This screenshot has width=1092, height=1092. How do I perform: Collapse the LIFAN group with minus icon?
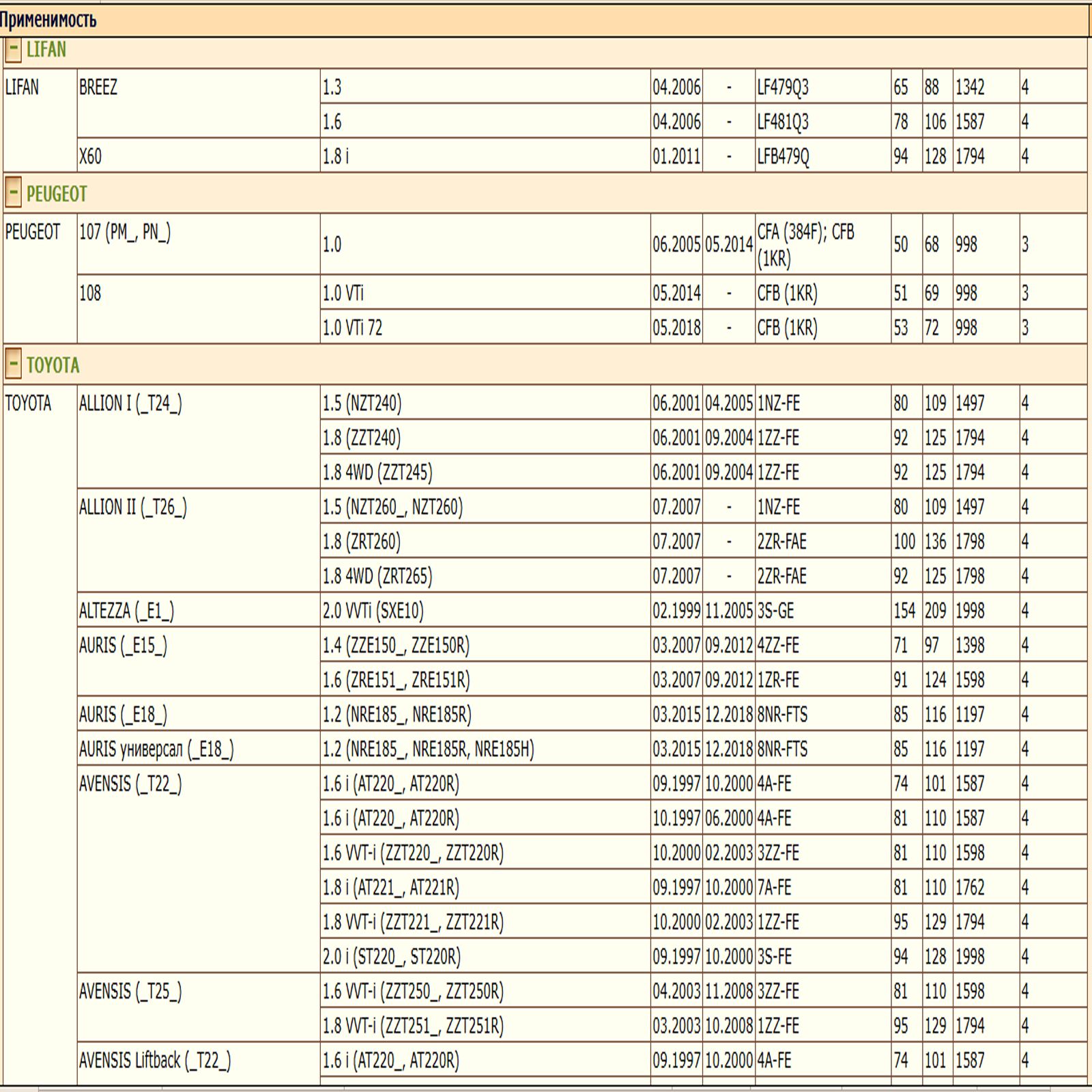[x=13, y=51]
